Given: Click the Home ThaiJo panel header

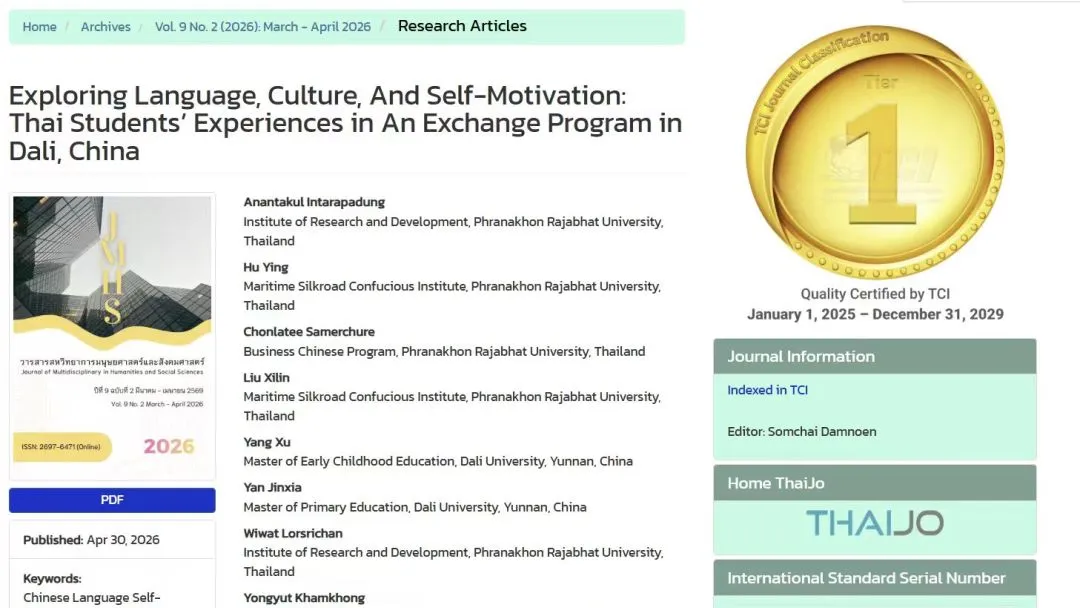Looking at the screenshot, I should click(875, 483).
